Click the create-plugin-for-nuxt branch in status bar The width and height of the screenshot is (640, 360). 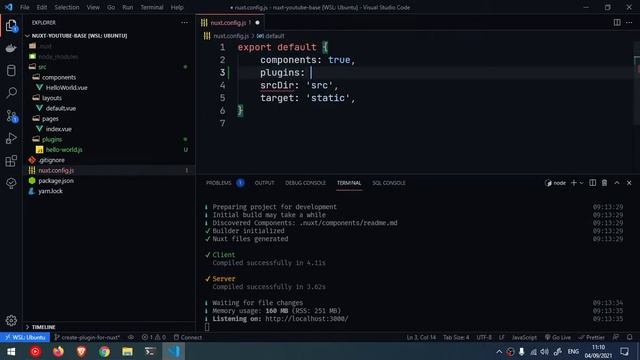click(87, 337)
